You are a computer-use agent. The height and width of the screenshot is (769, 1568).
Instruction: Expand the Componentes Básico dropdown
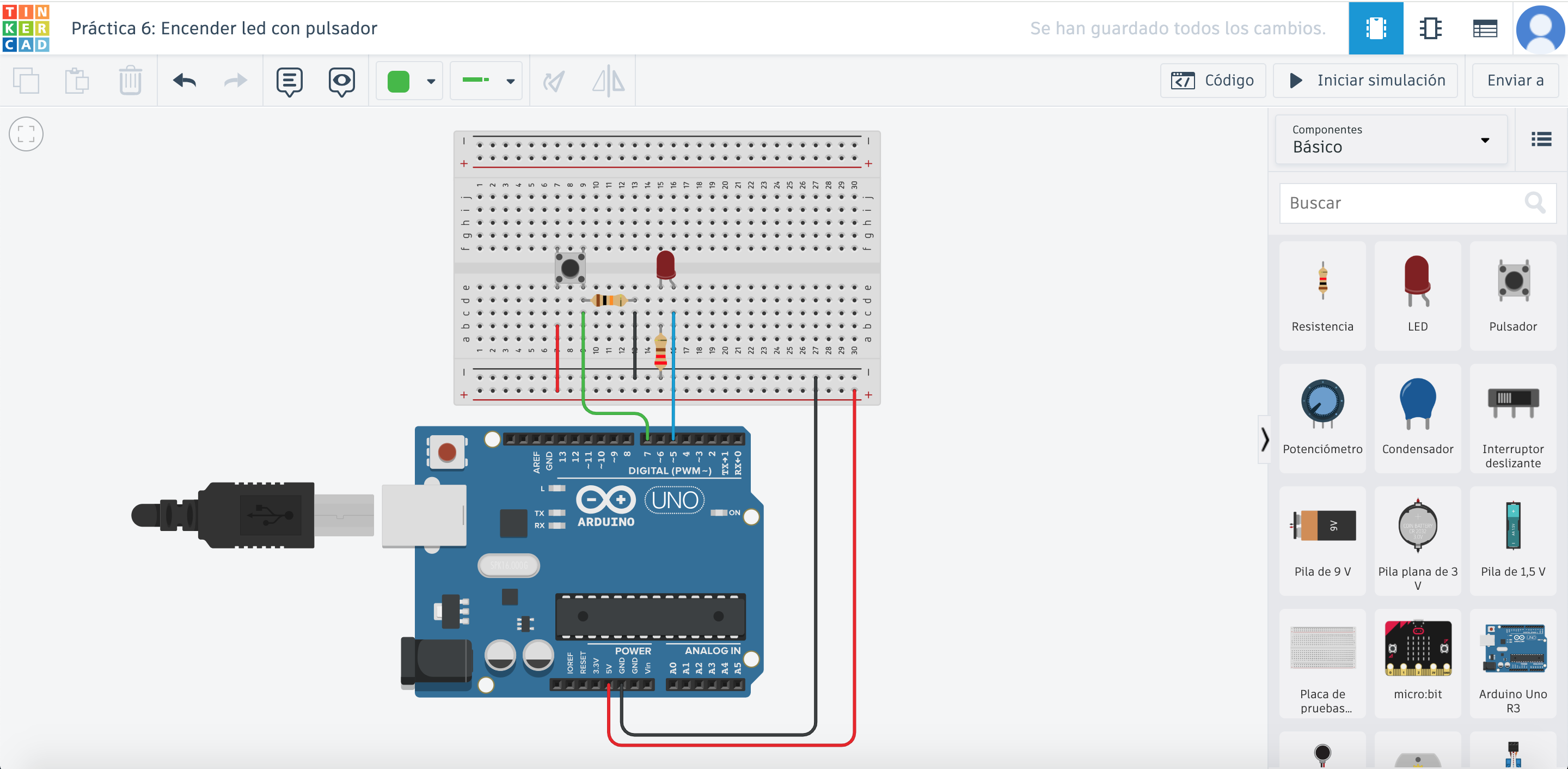[1391, 139]
